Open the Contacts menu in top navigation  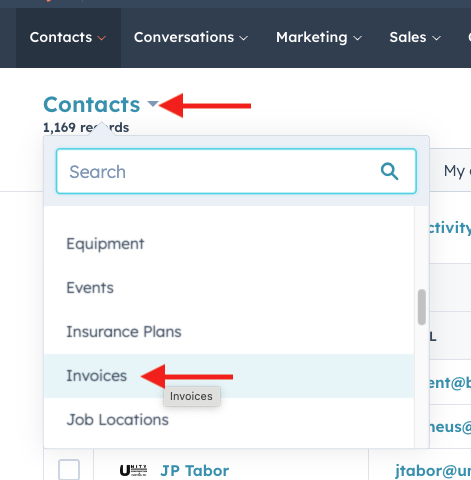[68, 38]
